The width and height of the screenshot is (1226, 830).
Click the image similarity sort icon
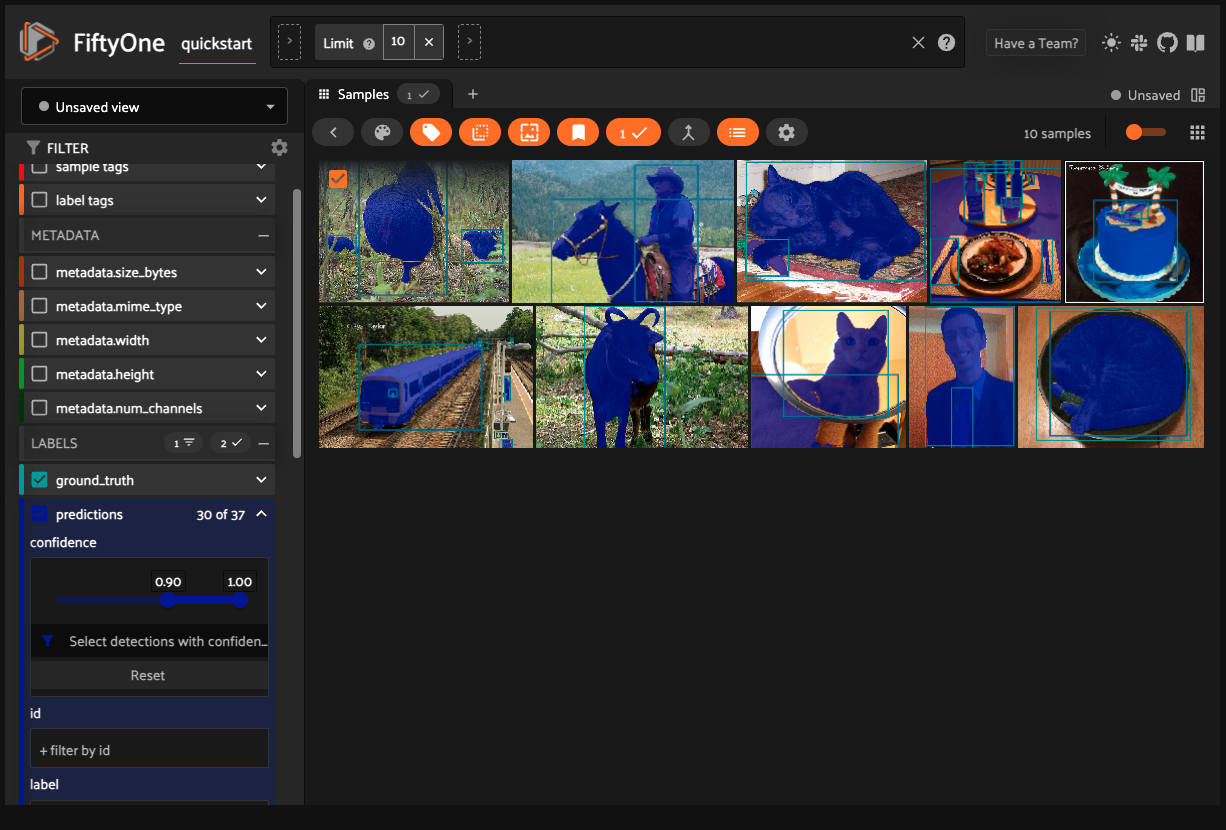click(529, 132)
